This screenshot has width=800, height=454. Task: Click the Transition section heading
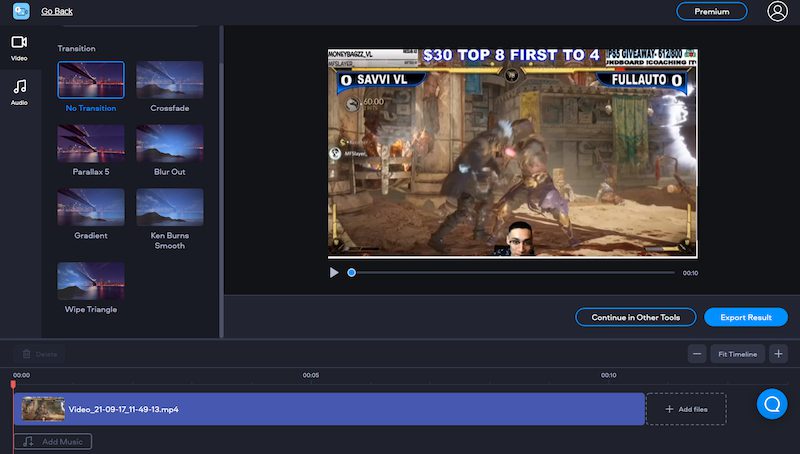coord(76,48)
